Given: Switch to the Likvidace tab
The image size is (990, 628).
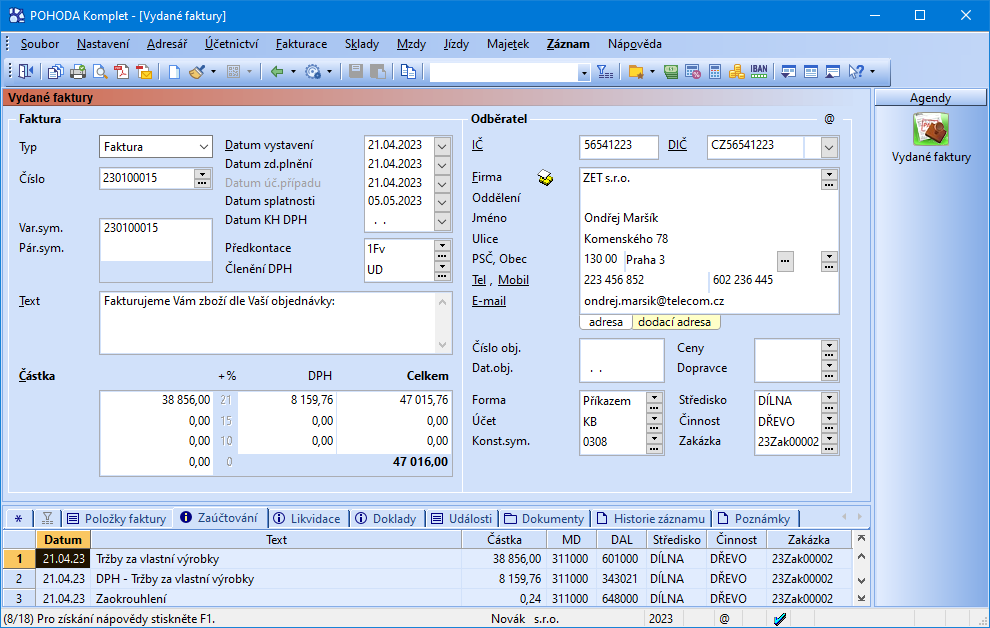Looking at the screenshot, I should [307, 519].
